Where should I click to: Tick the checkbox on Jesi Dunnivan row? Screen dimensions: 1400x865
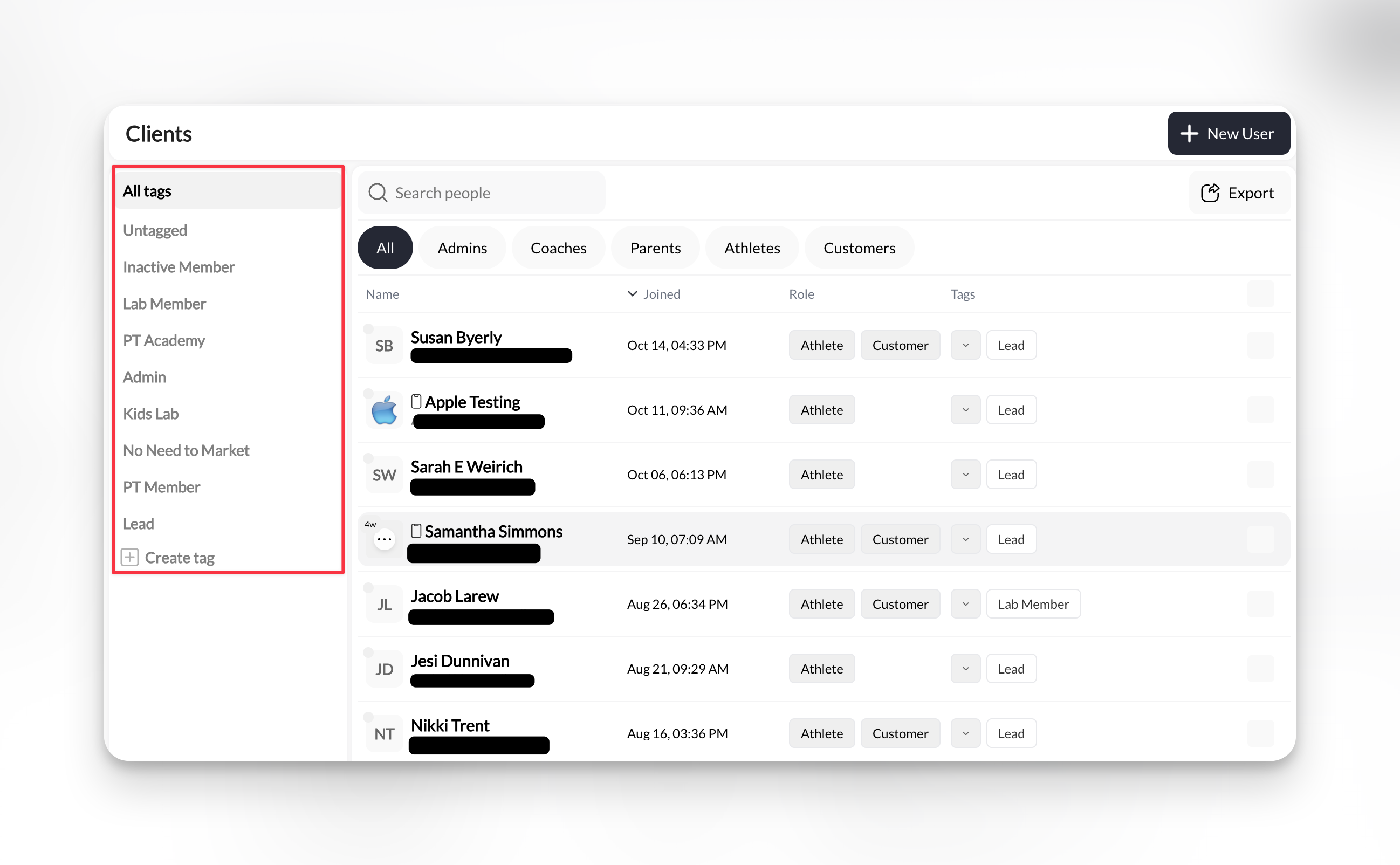pos(1261,668)
